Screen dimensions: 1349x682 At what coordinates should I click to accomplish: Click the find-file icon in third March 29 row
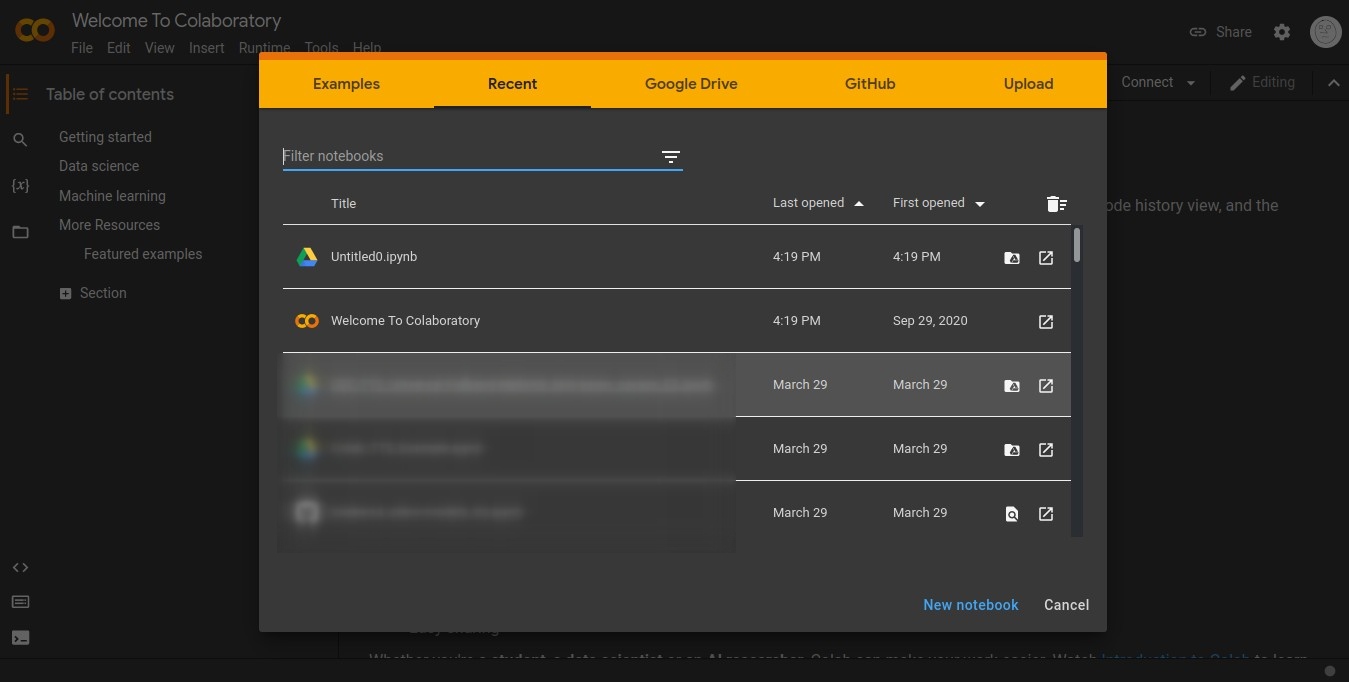coord(1012,514)
